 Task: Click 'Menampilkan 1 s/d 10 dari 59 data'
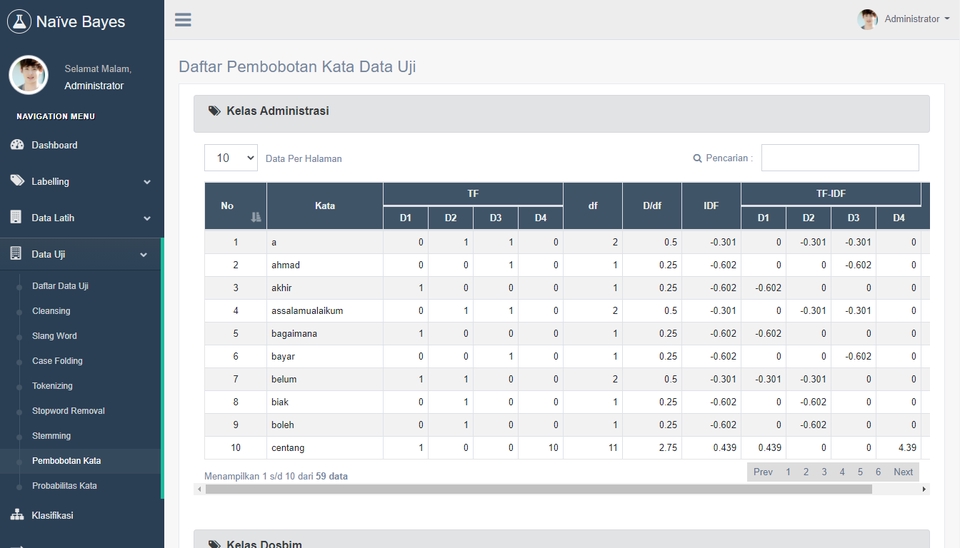[x=276, y=476]
